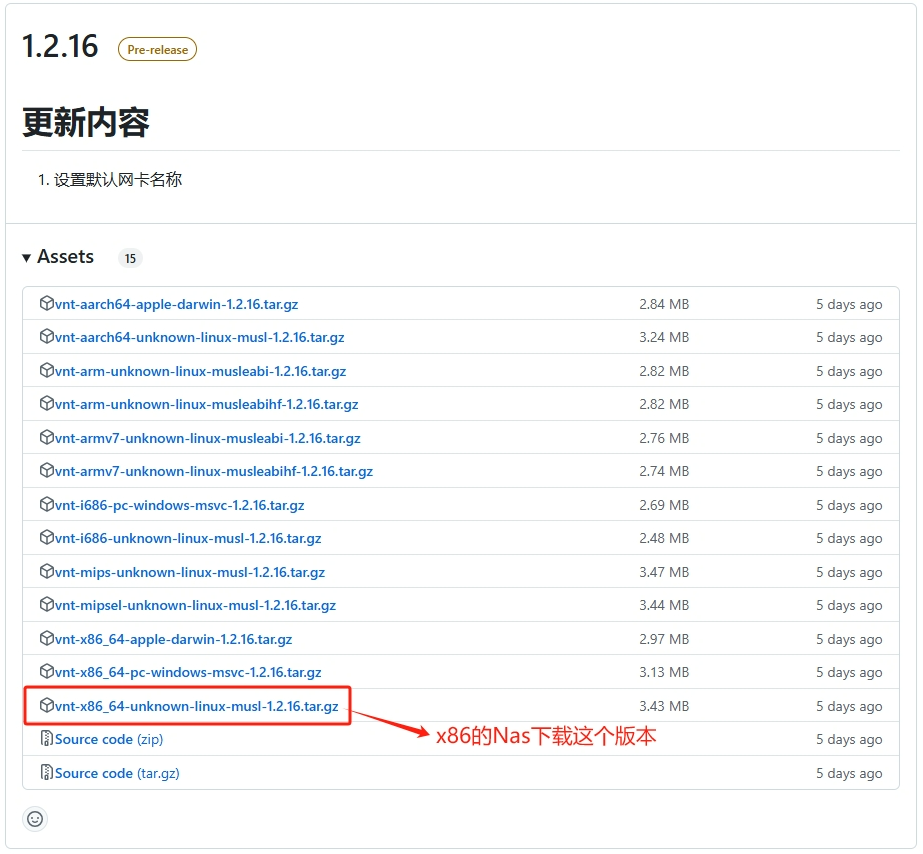923x854 pixels.
Task: Click the file icon beside Source code (tar.gz)
Action: click(47, 772)
